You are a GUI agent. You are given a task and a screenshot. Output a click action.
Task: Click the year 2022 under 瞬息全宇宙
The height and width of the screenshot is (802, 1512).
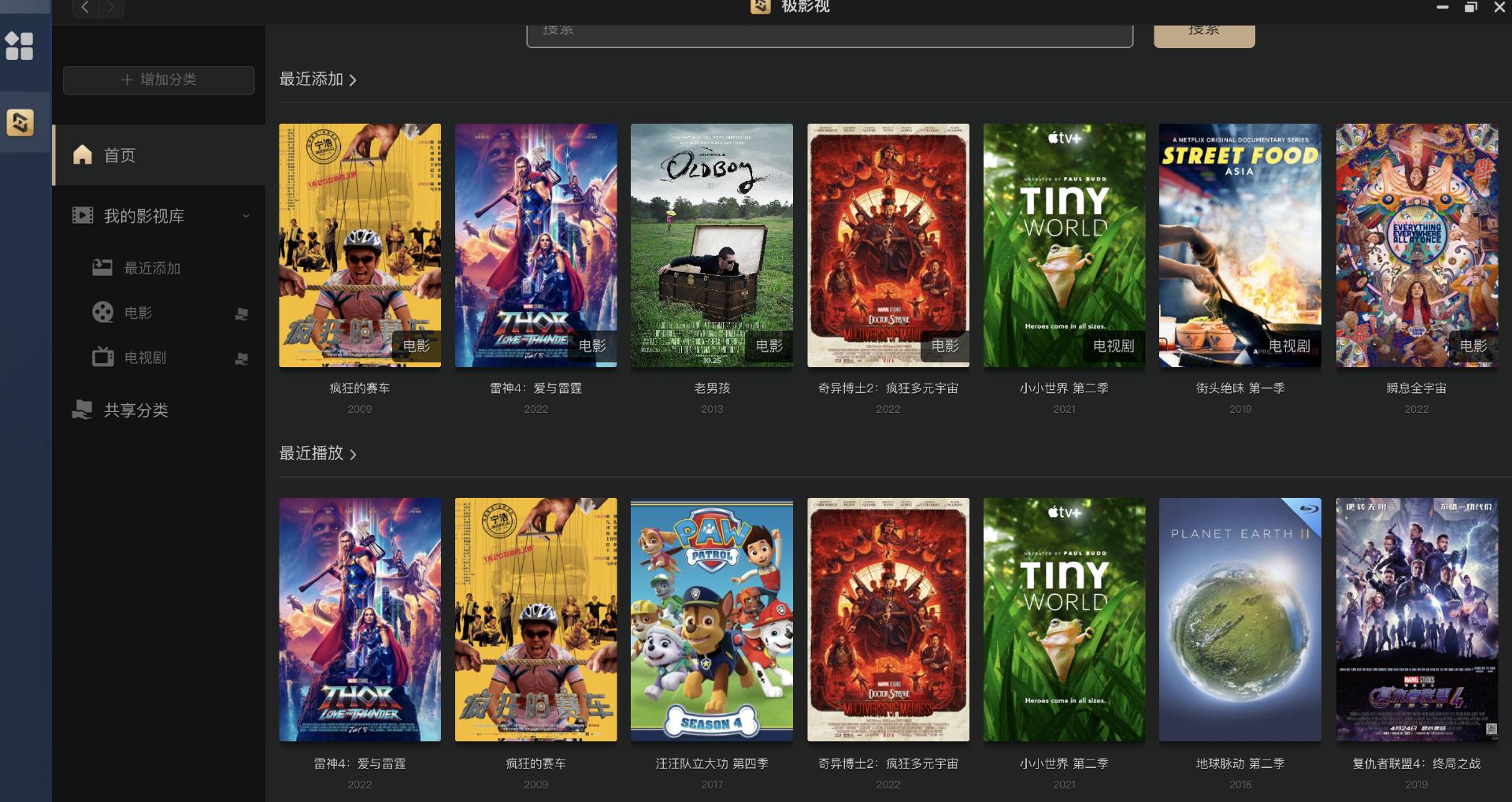pos(1417,409)
